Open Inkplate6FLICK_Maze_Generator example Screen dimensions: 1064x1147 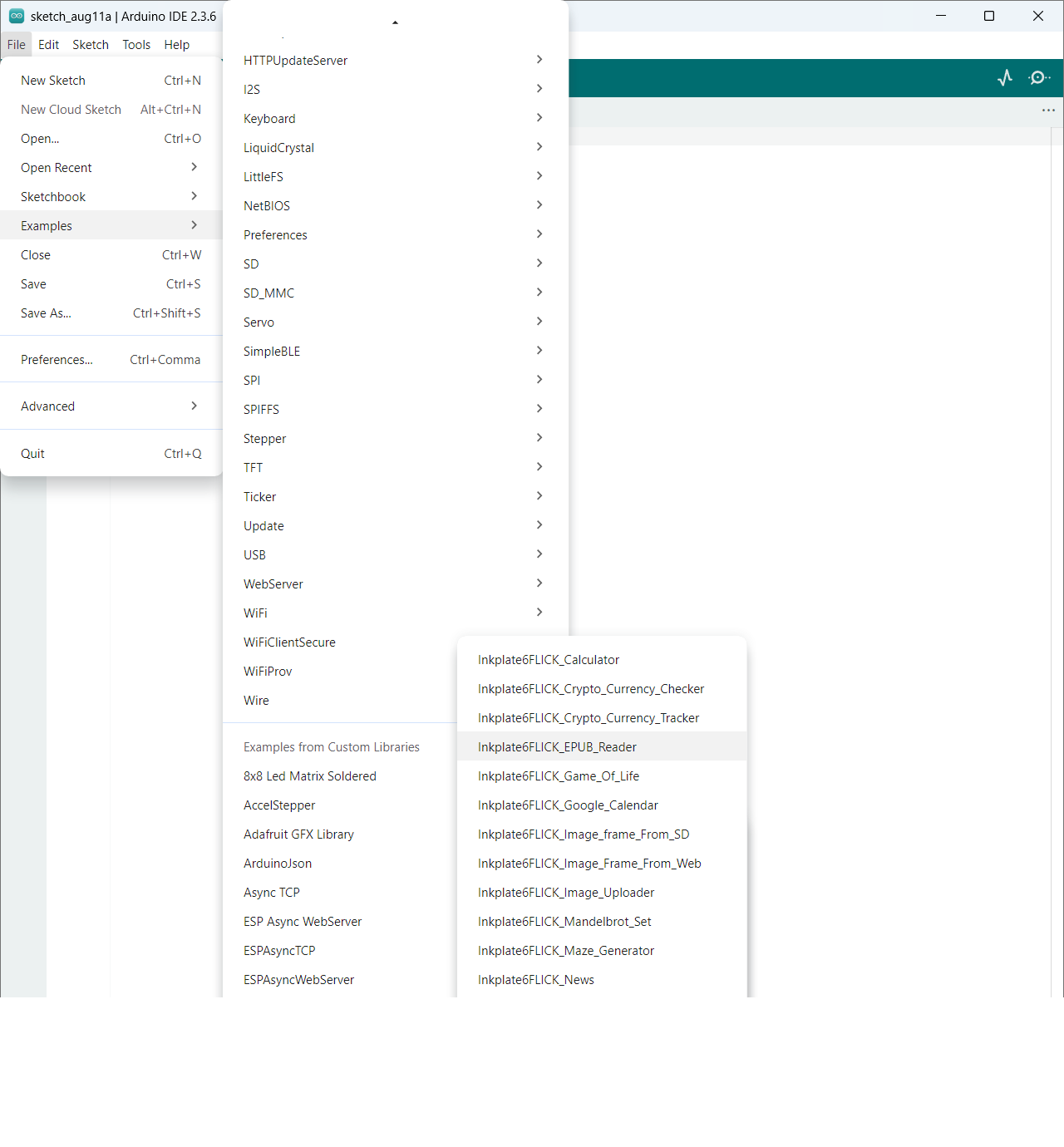[x=566, y=951]
